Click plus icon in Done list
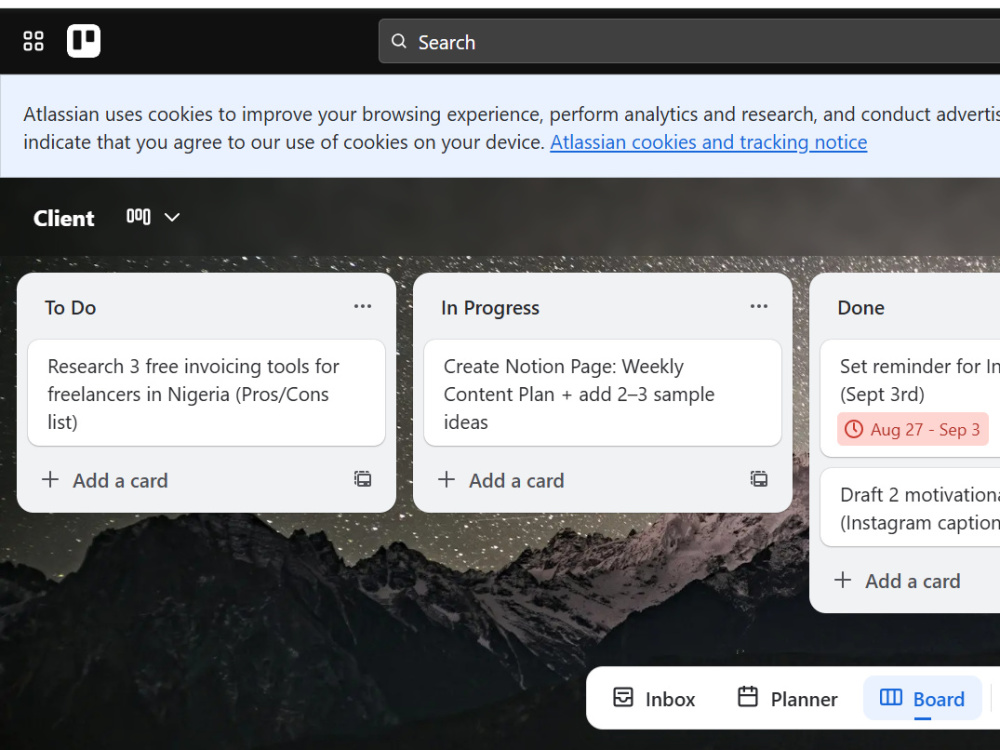The height and width of the screenshot is (750, 1000). point(843,580)
